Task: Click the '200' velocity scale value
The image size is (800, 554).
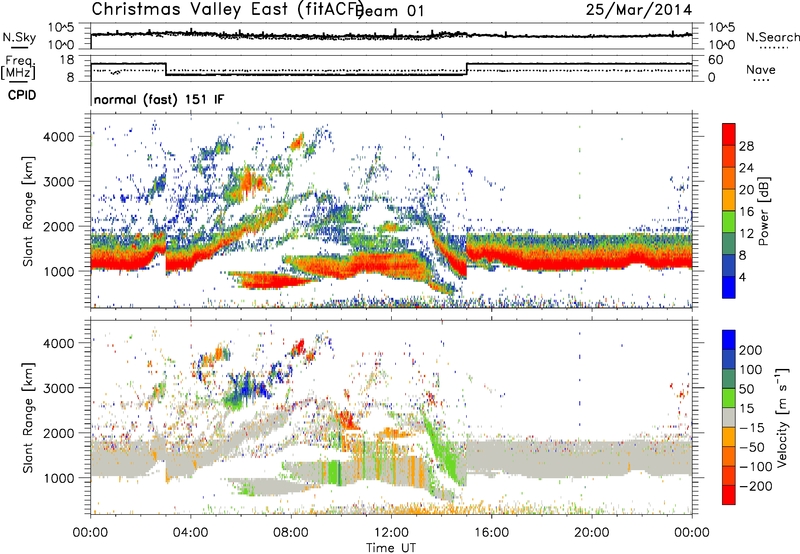Action: (x=751, y=350)
